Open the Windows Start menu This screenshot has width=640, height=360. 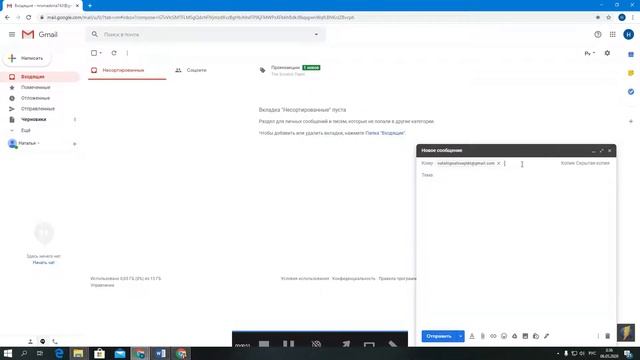click(8, 353)
